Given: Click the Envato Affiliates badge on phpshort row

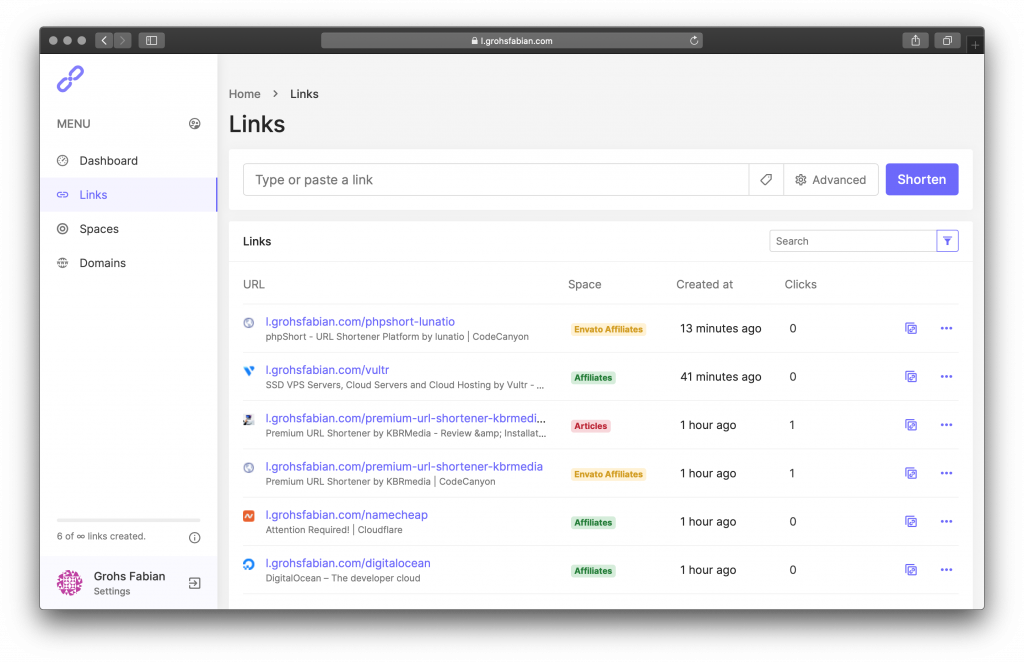Looking at the screenshot, I should pyautogui.click(x=608, y=329).
